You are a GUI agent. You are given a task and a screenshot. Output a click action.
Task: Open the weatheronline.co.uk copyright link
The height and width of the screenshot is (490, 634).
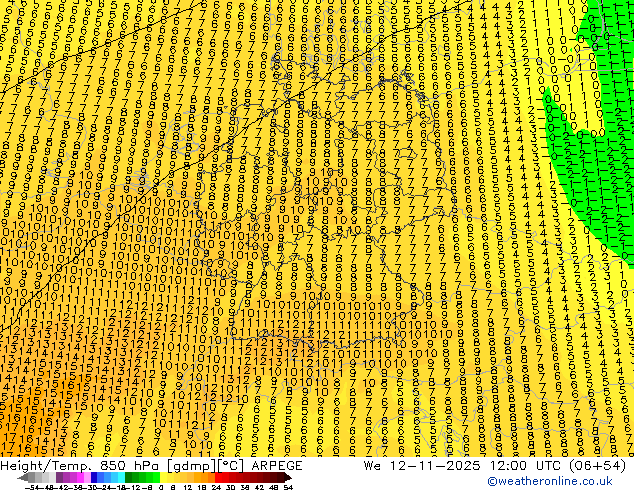tap(550, 481)
